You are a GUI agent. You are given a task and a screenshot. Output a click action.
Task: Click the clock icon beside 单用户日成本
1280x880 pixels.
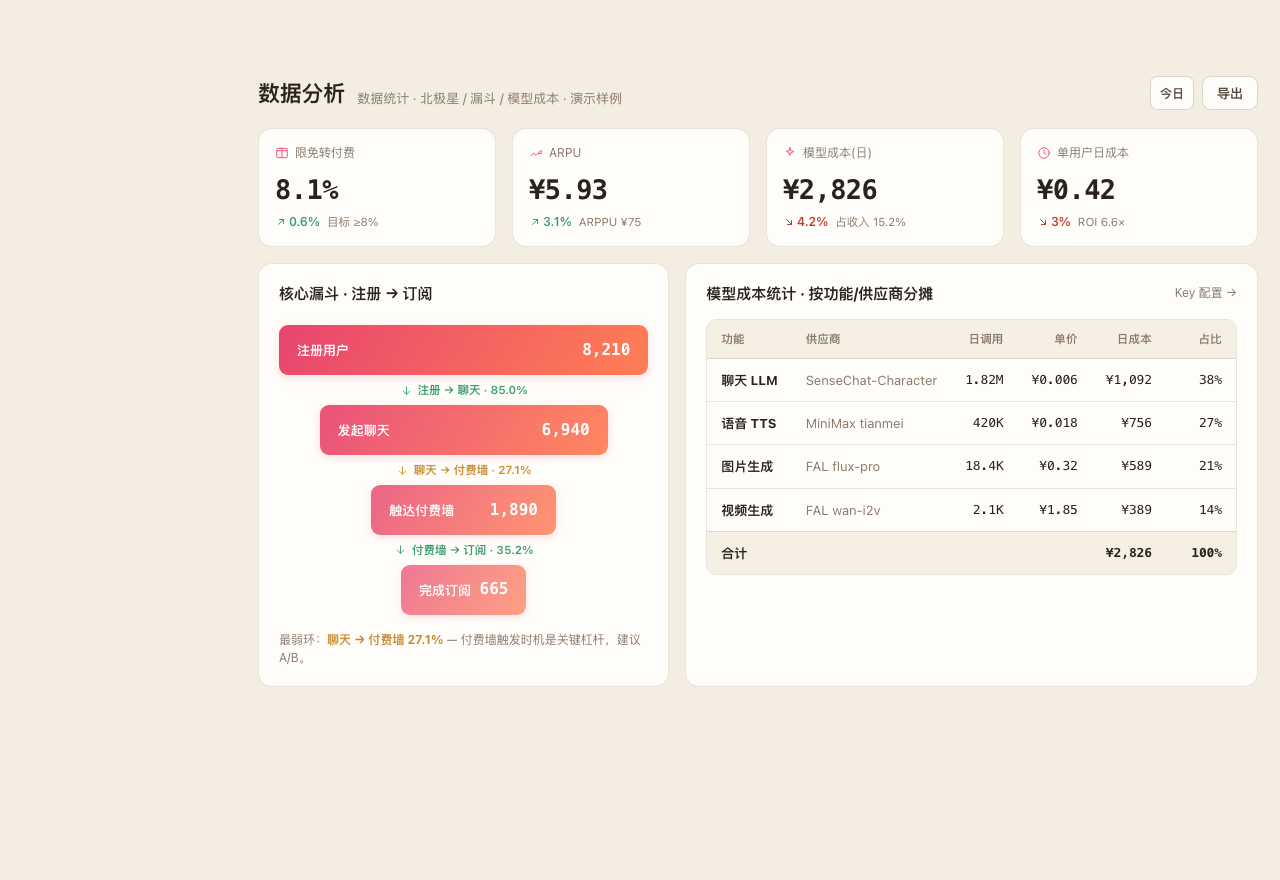1044,153
